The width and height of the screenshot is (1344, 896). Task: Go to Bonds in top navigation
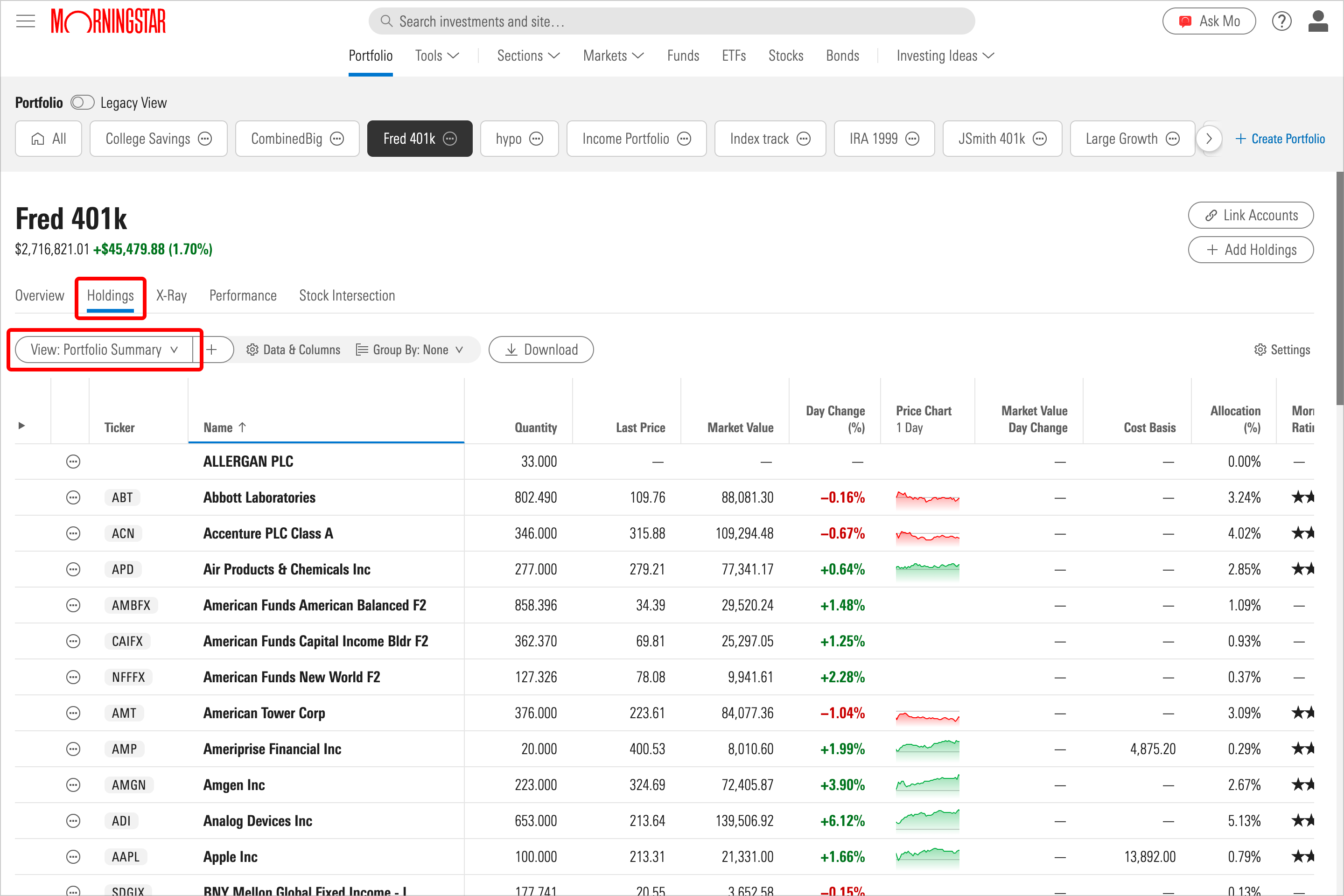pos(842,56)
